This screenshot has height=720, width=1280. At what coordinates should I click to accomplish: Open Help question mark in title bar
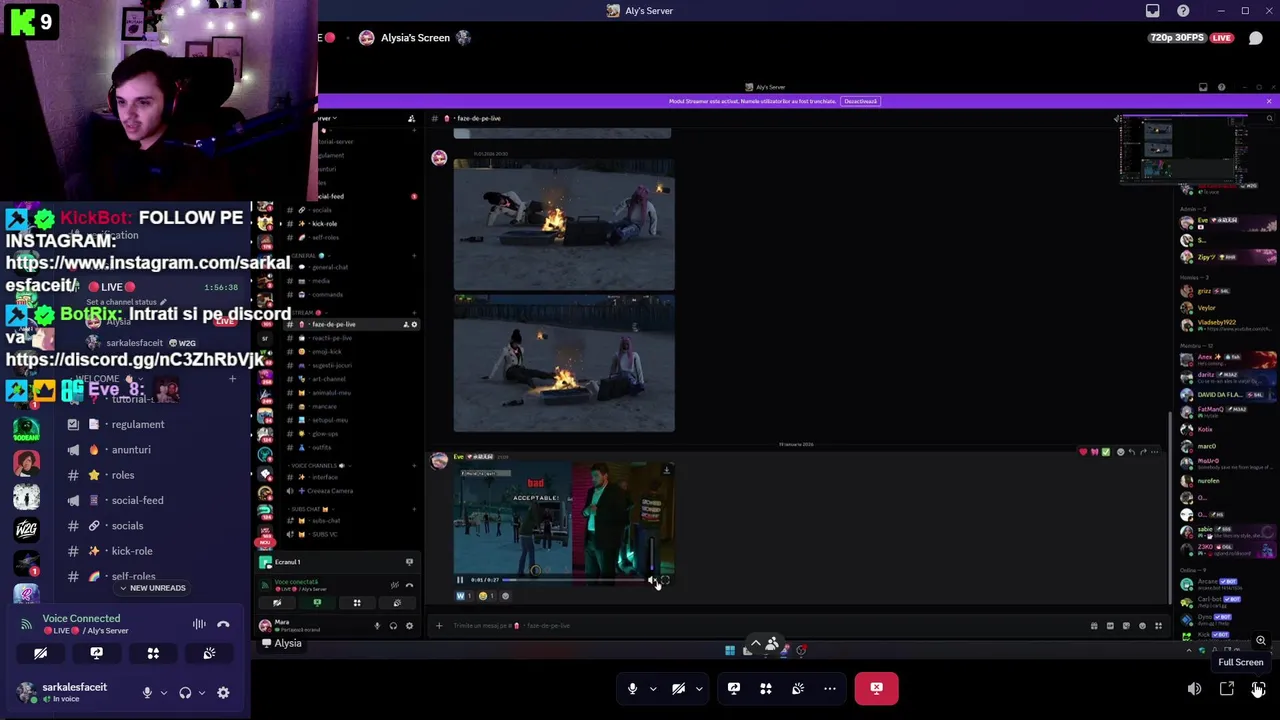click(x=1184, y=11)
